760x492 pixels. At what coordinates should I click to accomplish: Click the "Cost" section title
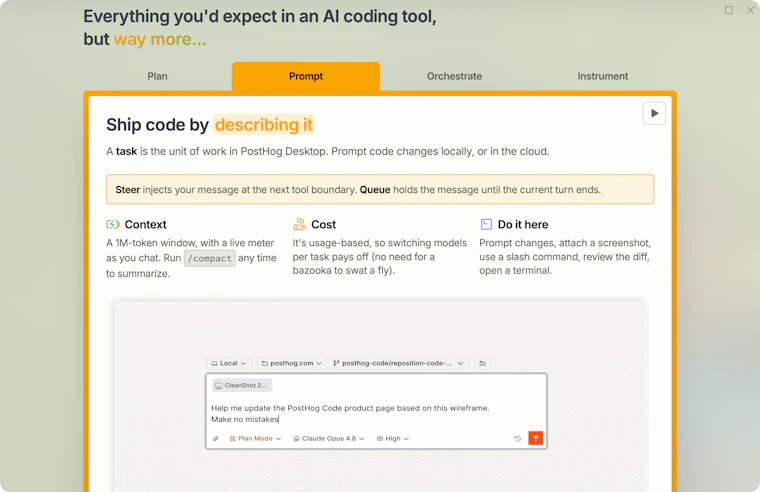point(323,224)
